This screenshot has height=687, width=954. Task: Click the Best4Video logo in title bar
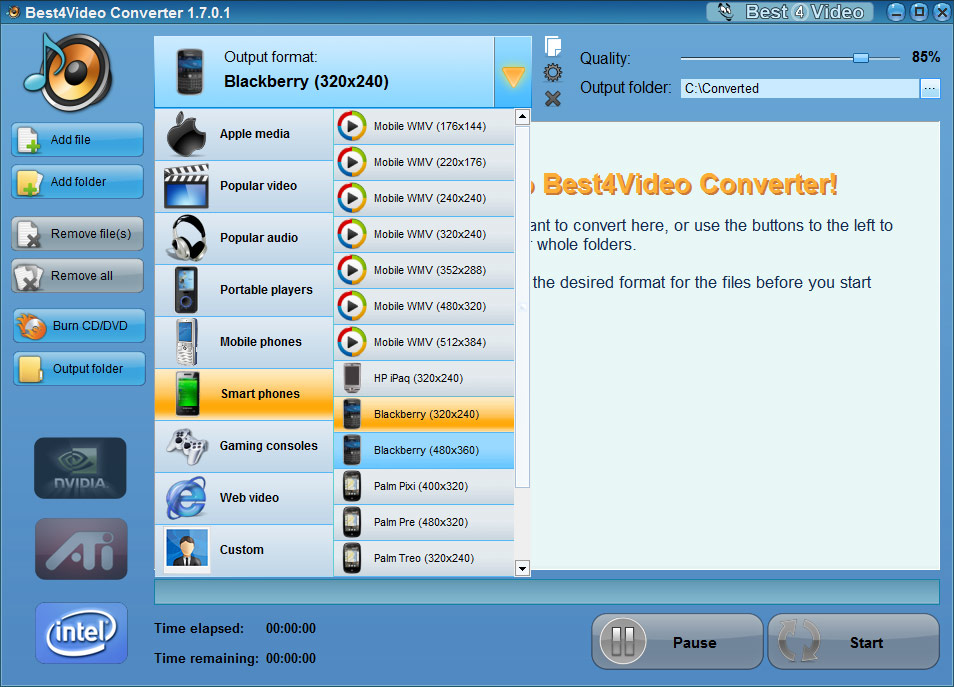(790, 12)
